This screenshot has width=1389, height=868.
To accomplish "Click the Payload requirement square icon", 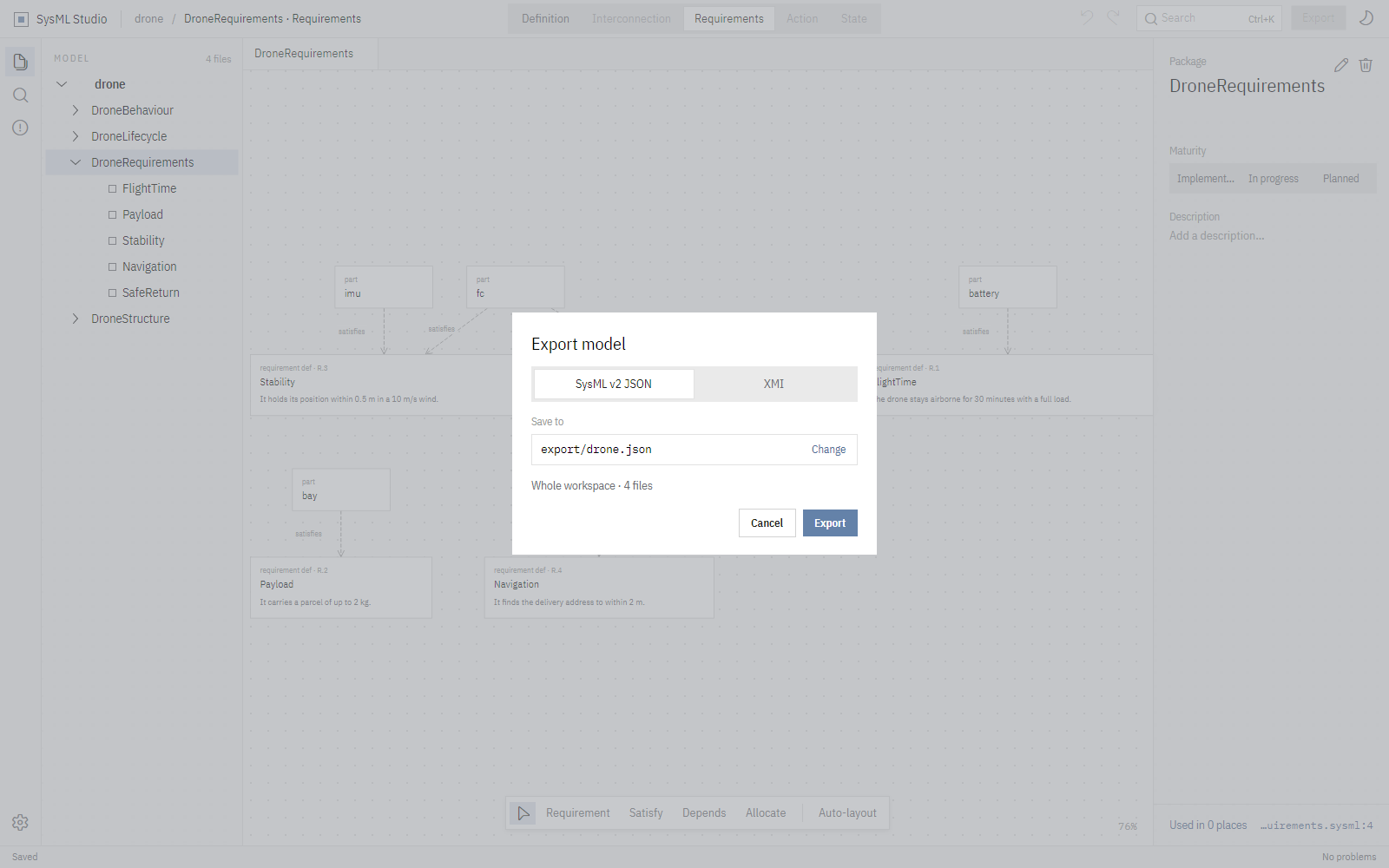I will 112,214.
